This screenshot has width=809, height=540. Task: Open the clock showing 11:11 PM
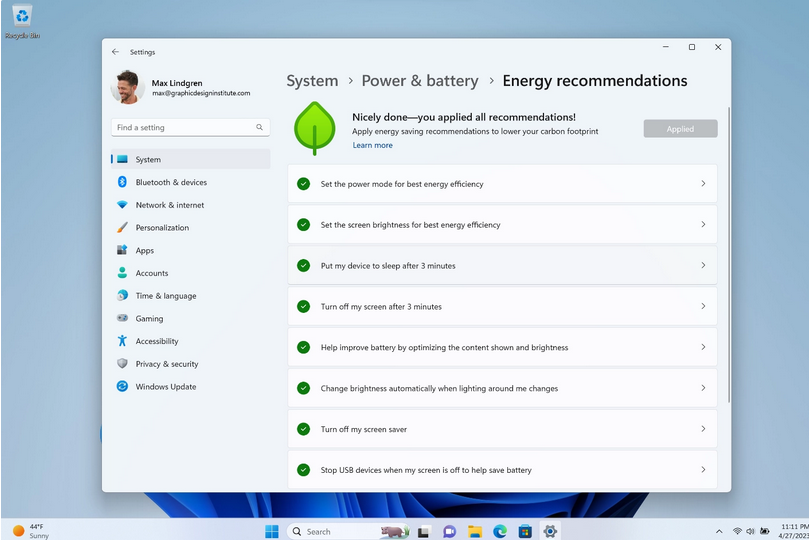pyautogui.click(x=794, y=531)
